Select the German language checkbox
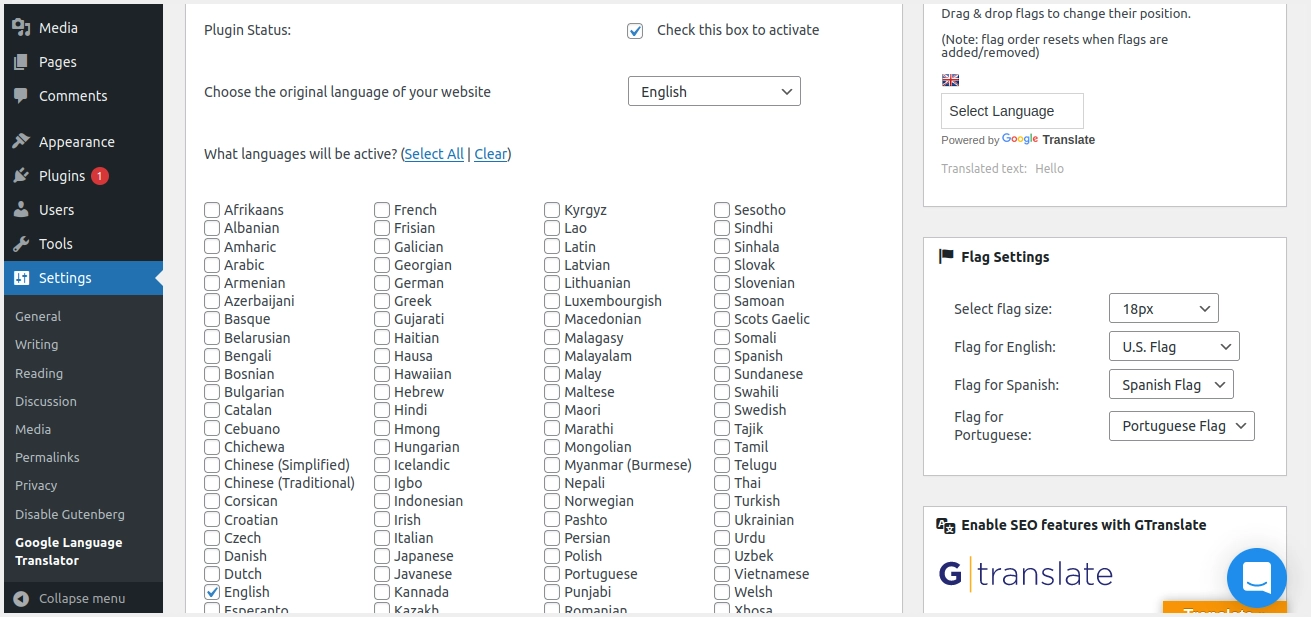Image resolution: width=1311 pixels, height=617 pixels. click(382, 283)
